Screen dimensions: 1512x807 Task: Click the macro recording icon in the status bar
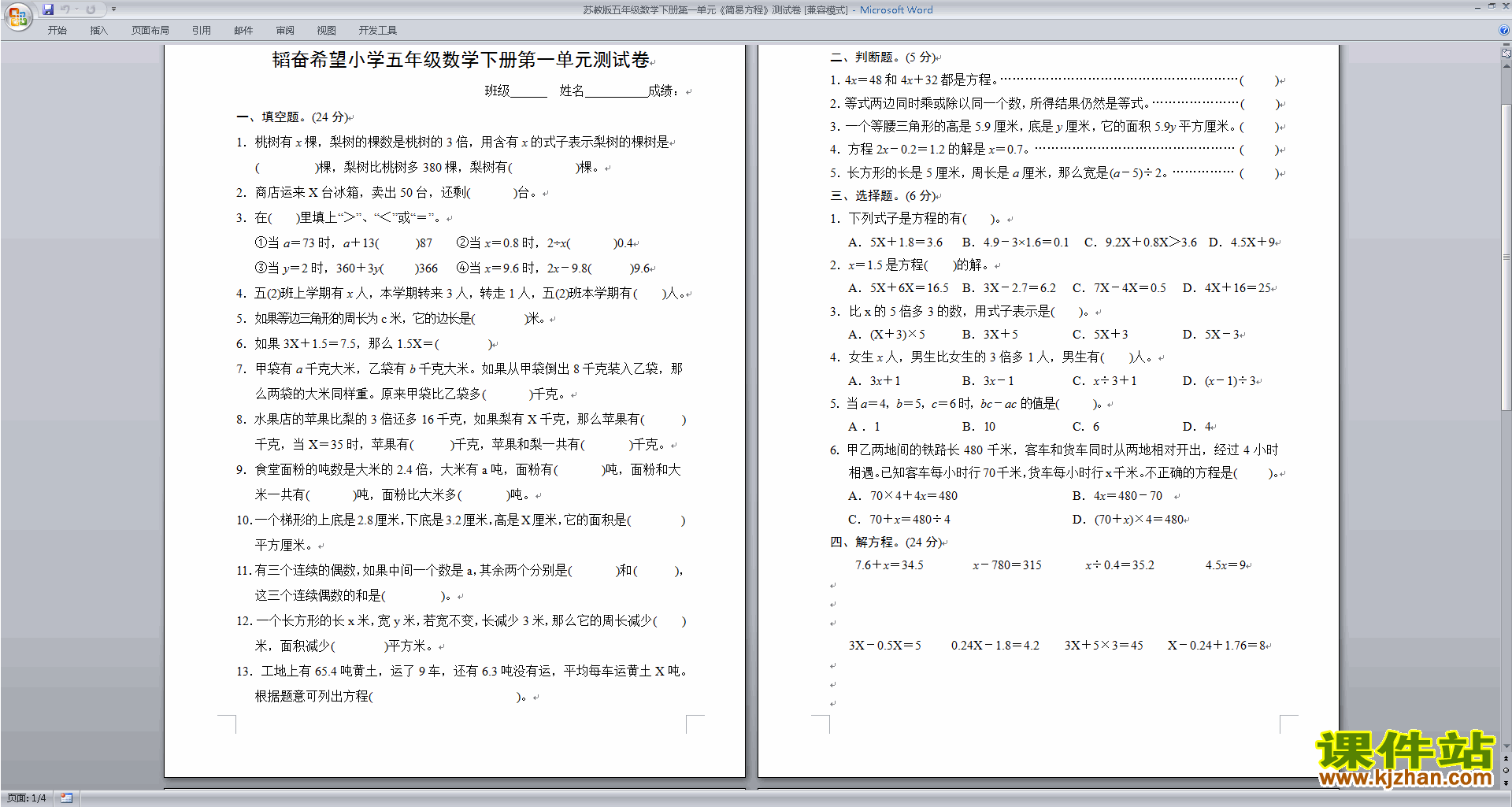(x=66, y=798)
